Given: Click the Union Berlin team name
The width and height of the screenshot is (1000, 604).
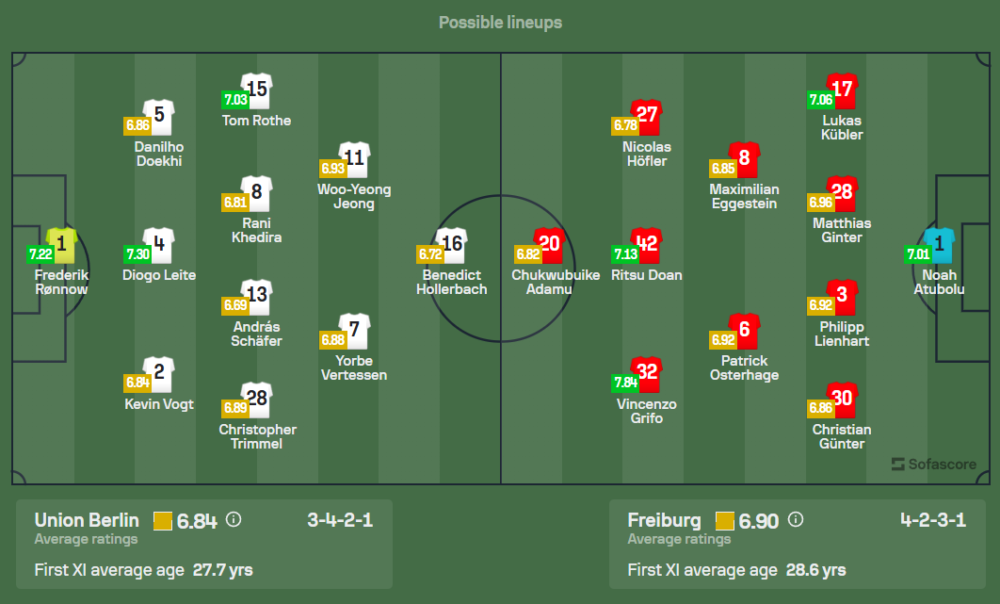Looking at the screenshot, I should (x=87, y=520).
